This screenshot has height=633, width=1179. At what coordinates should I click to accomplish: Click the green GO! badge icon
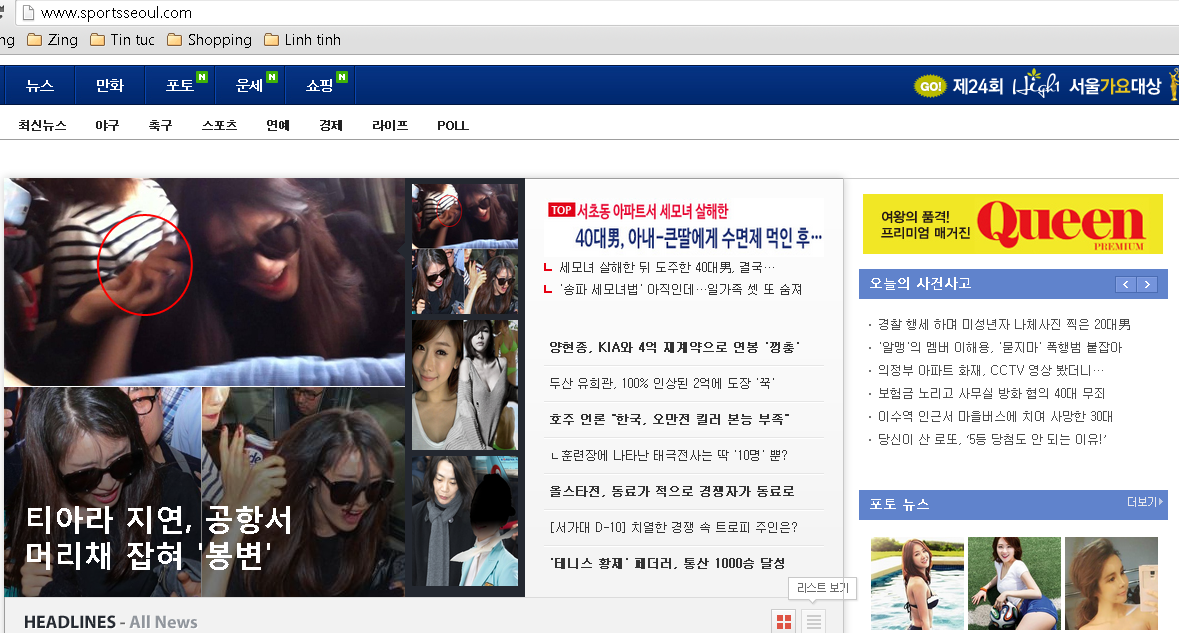(930, 86)
